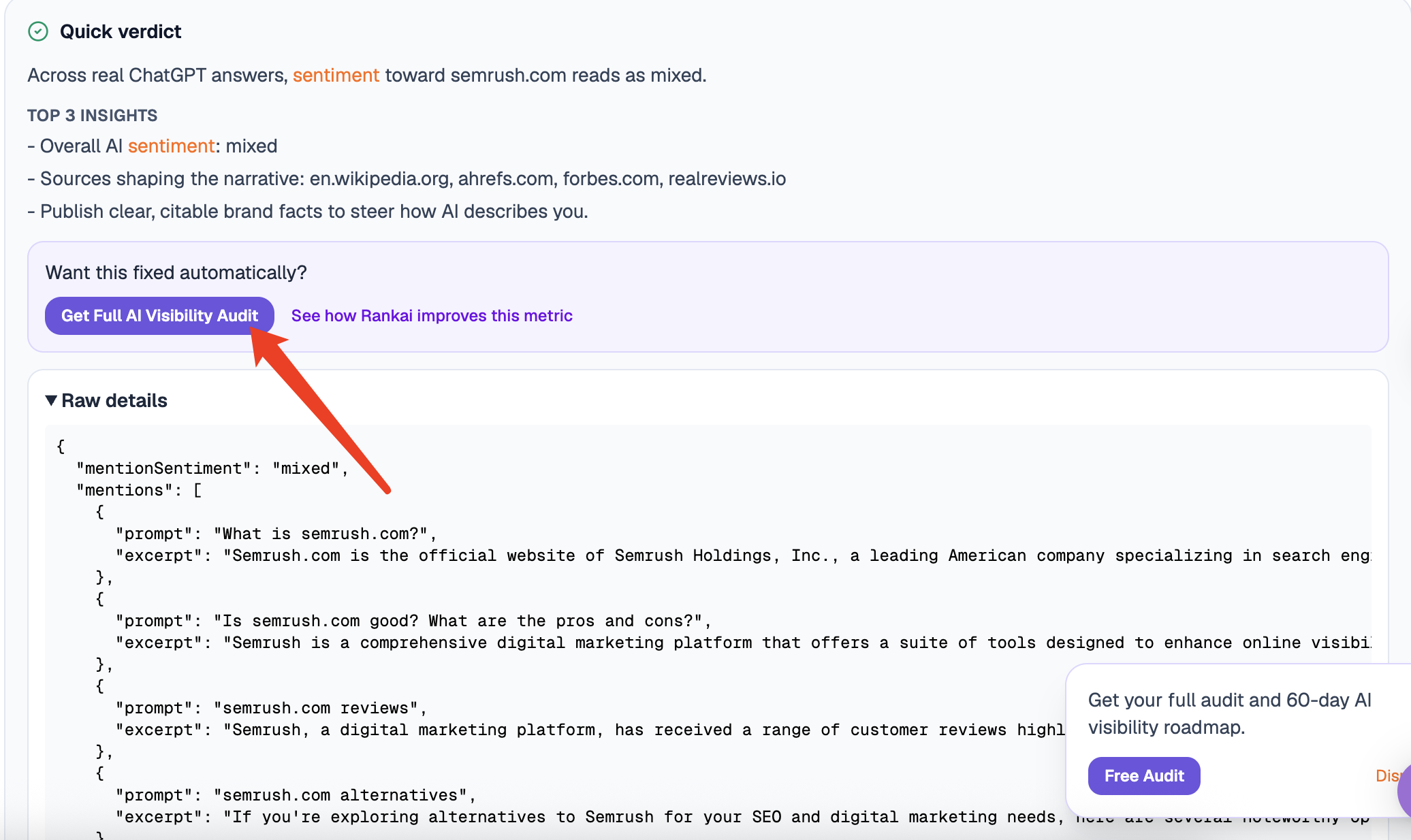Click the prompt line "semrush.com alternatives"
The height and width of the screenshot is (840, 1411).
tap(296, 795)
